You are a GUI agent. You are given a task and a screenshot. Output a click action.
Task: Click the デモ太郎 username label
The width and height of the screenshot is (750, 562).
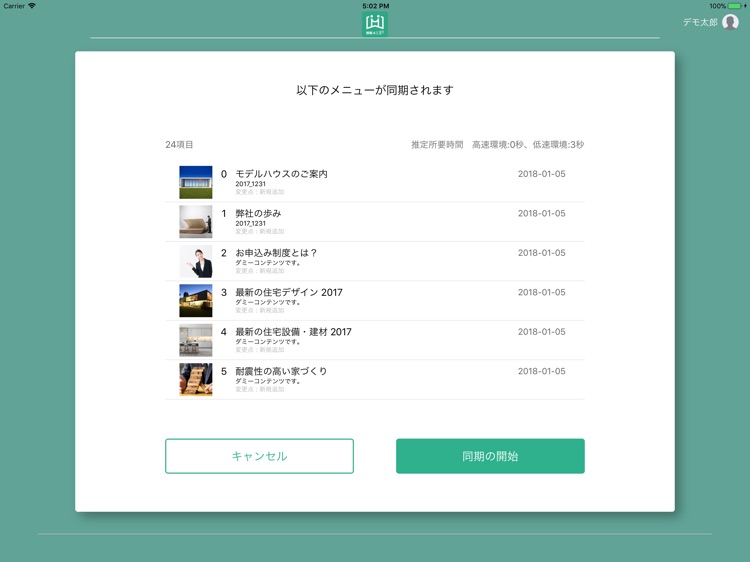click(x=700, y=22)
